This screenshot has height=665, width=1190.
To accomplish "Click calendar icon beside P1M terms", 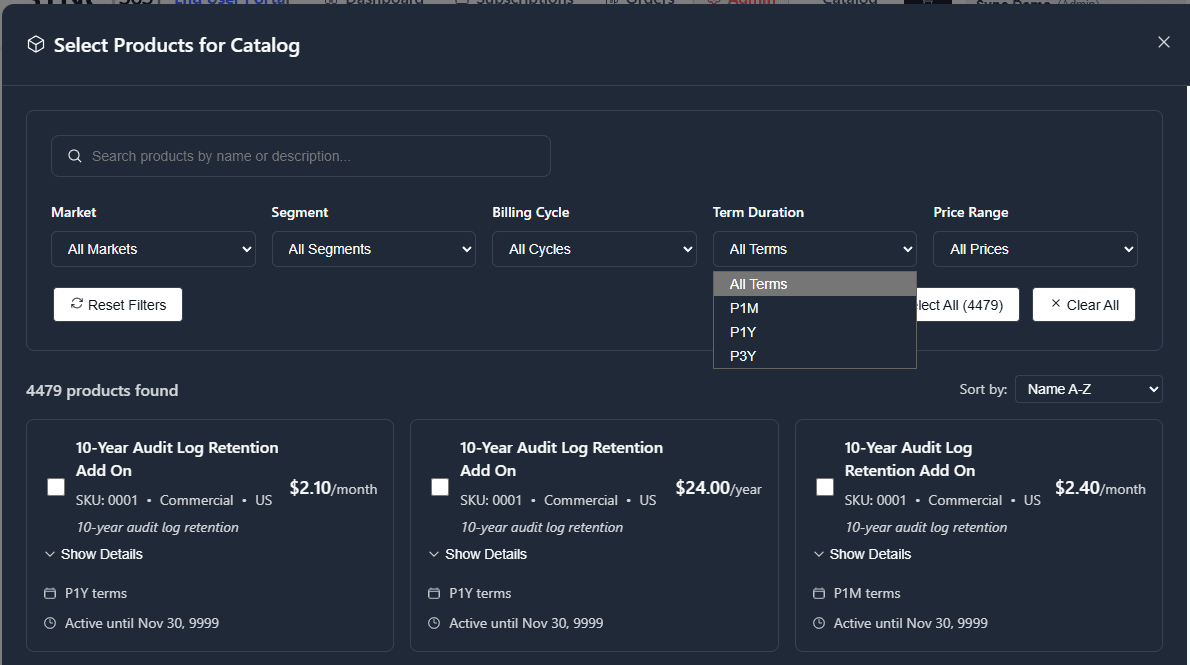I will 819,593.
